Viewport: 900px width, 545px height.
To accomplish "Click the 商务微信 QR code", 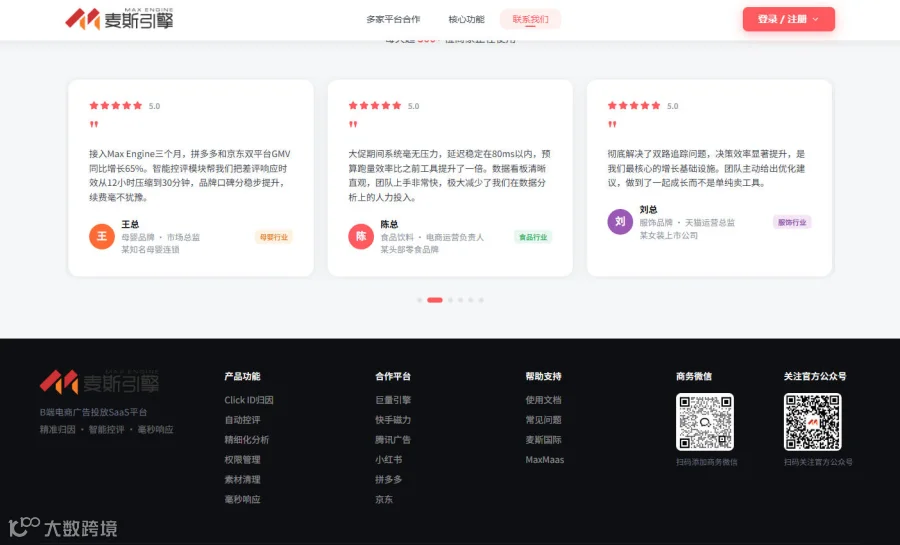I will point(705,422).
